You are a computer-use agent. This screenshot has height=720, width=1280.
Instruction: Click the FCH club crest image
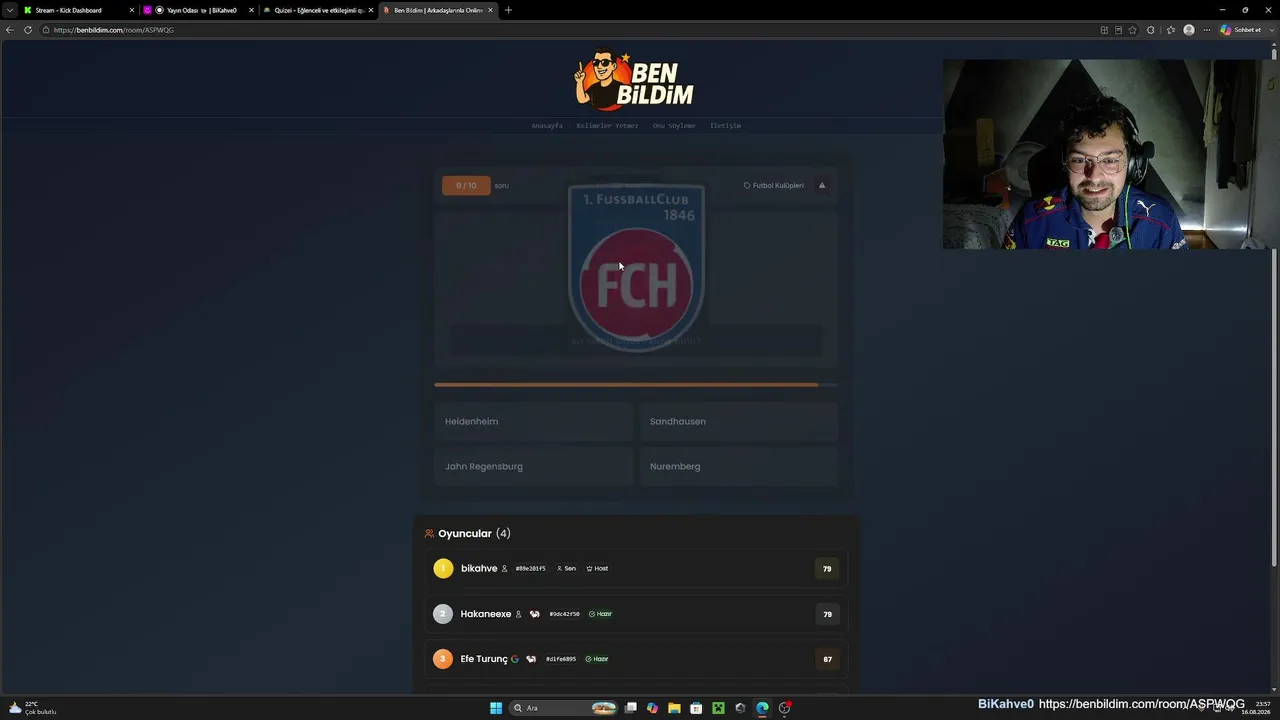(636, 267)
